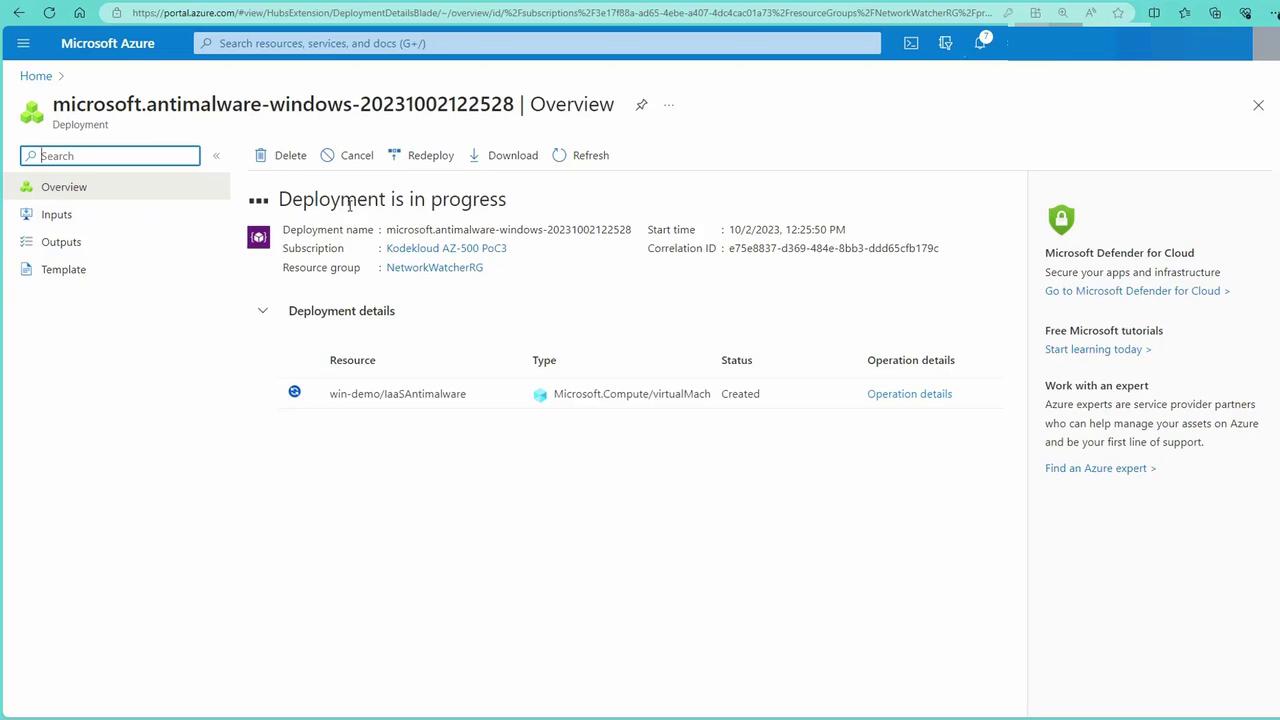Open the browser zoom magnifier icon
The width and height of the screenshot is (1280, 720).
(1063, 13)
